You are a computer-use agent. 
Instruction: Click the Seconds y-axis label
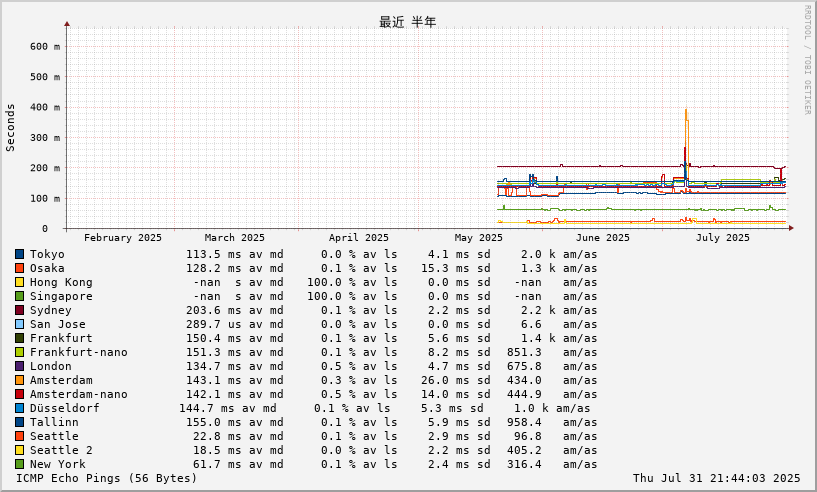tap(10, 128)
